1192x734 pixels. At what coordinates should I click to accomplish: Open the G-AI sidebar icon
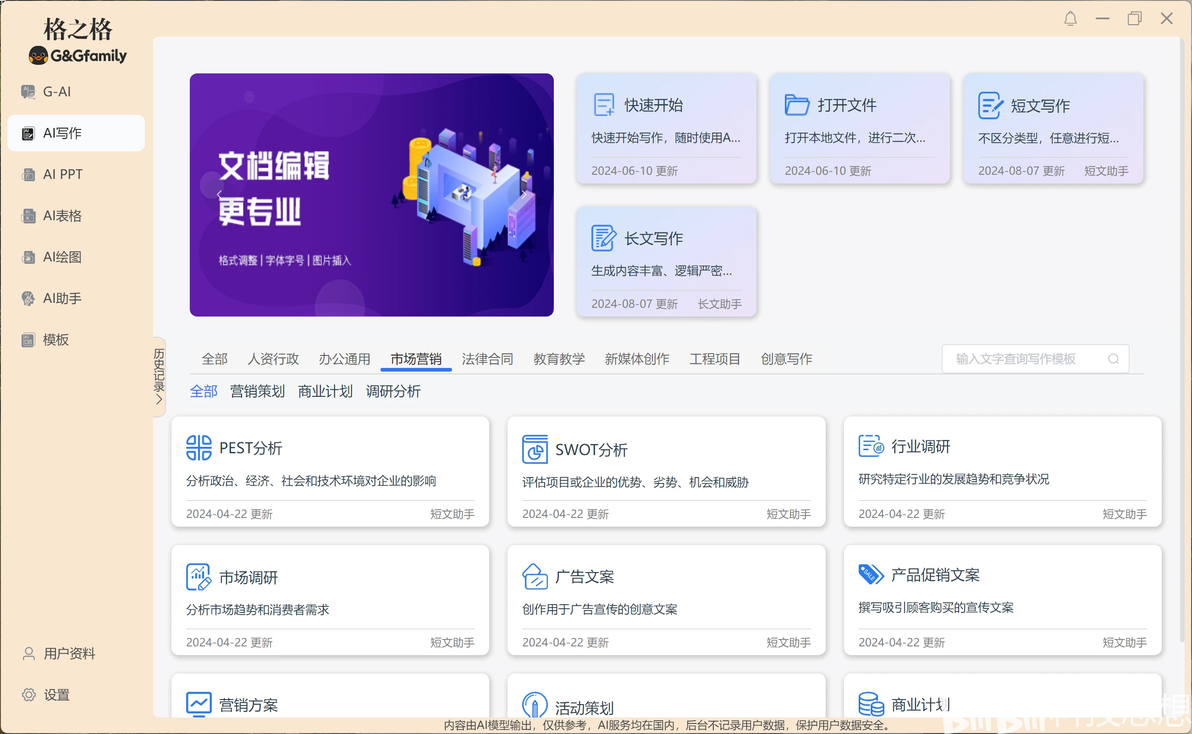click(28, 92)
